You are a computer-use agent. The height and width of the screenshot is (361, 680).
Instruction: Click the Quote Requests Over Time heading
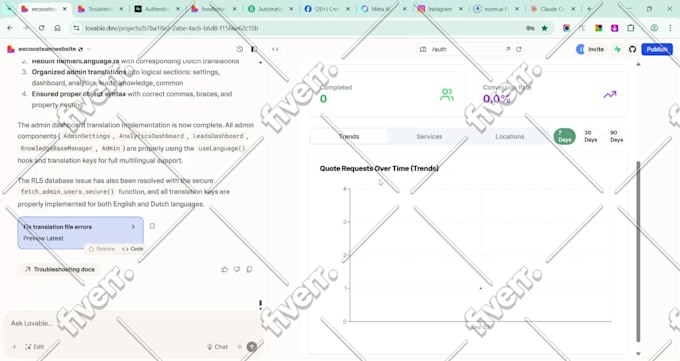379,168
